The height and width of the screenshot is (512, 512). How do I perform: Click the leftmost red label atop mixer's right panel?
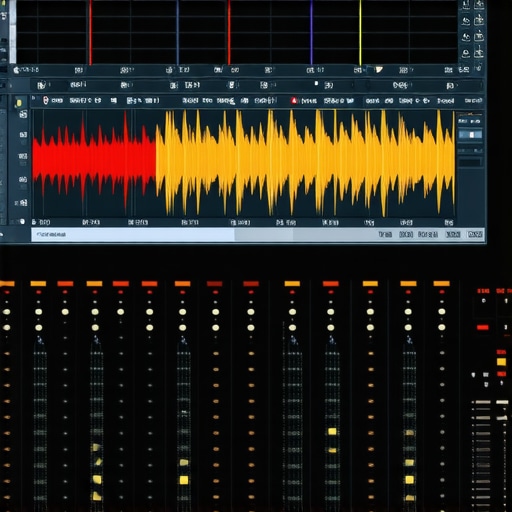click(483, 291)
